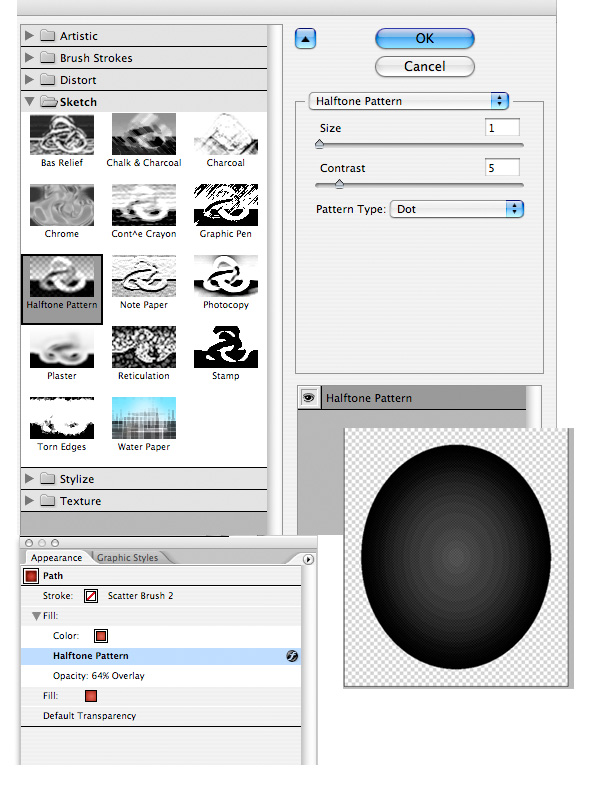Click the Brush Strokes folder icon
The width and height of the screenshot is (600, 800).
pos(47,57)
